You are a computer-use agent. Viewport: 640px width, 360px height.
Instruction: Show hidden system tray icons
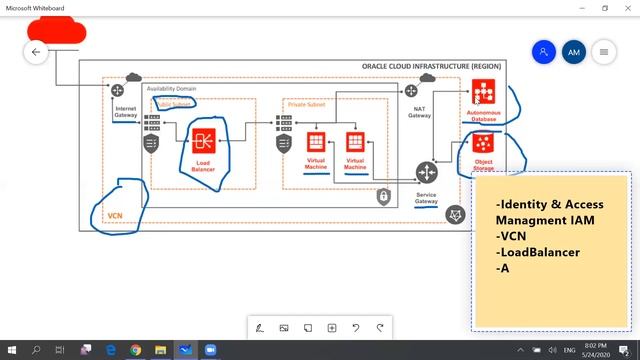[520, 350]
